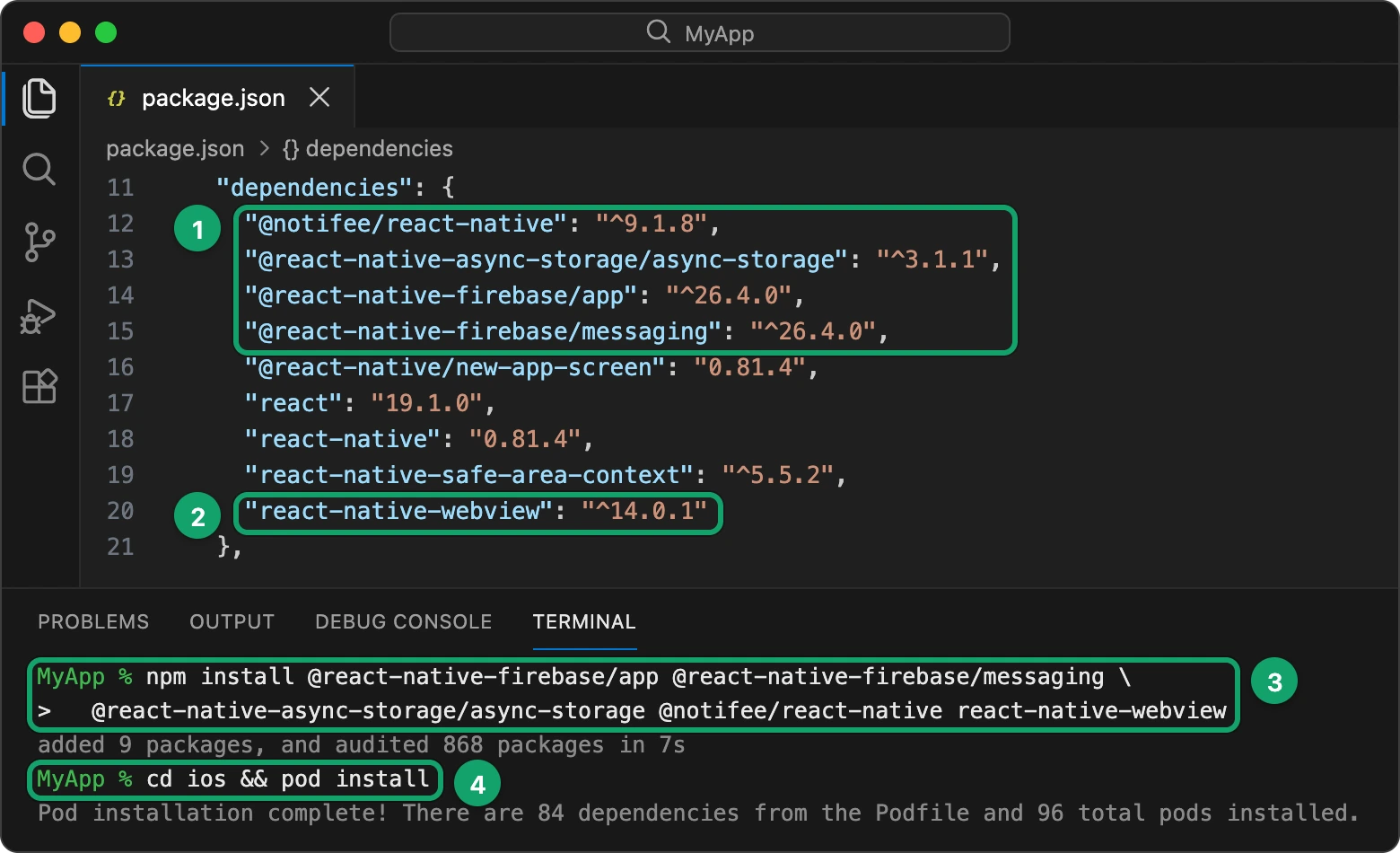This screenshot has width=1400, height=853.
Task: Click the magnifier icon in the MyApp search box
Action: (659, 32)
